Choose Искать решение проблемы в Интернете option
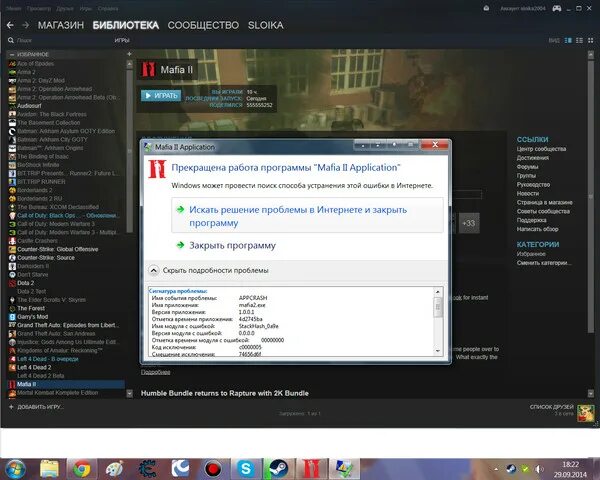600x480 pixels. [308, 216]
